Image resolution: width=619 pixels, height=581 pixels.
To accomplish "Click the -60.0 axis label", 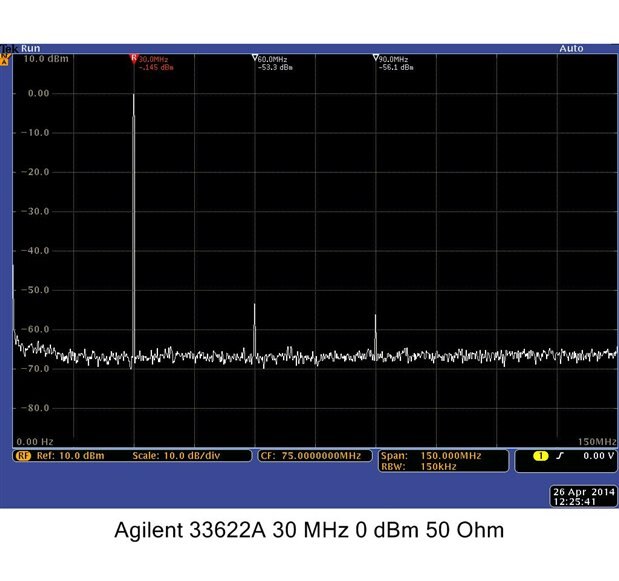I will pyautogui.click(x=35, y=329).
